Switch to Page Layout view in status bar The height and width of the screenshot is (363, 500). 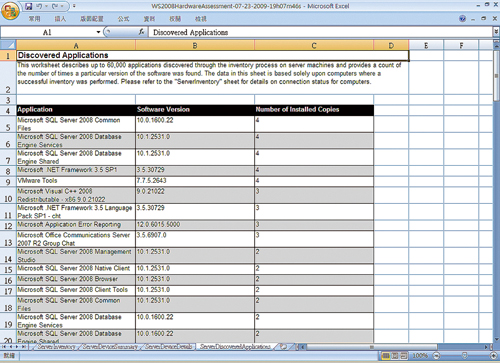(395, 356)
